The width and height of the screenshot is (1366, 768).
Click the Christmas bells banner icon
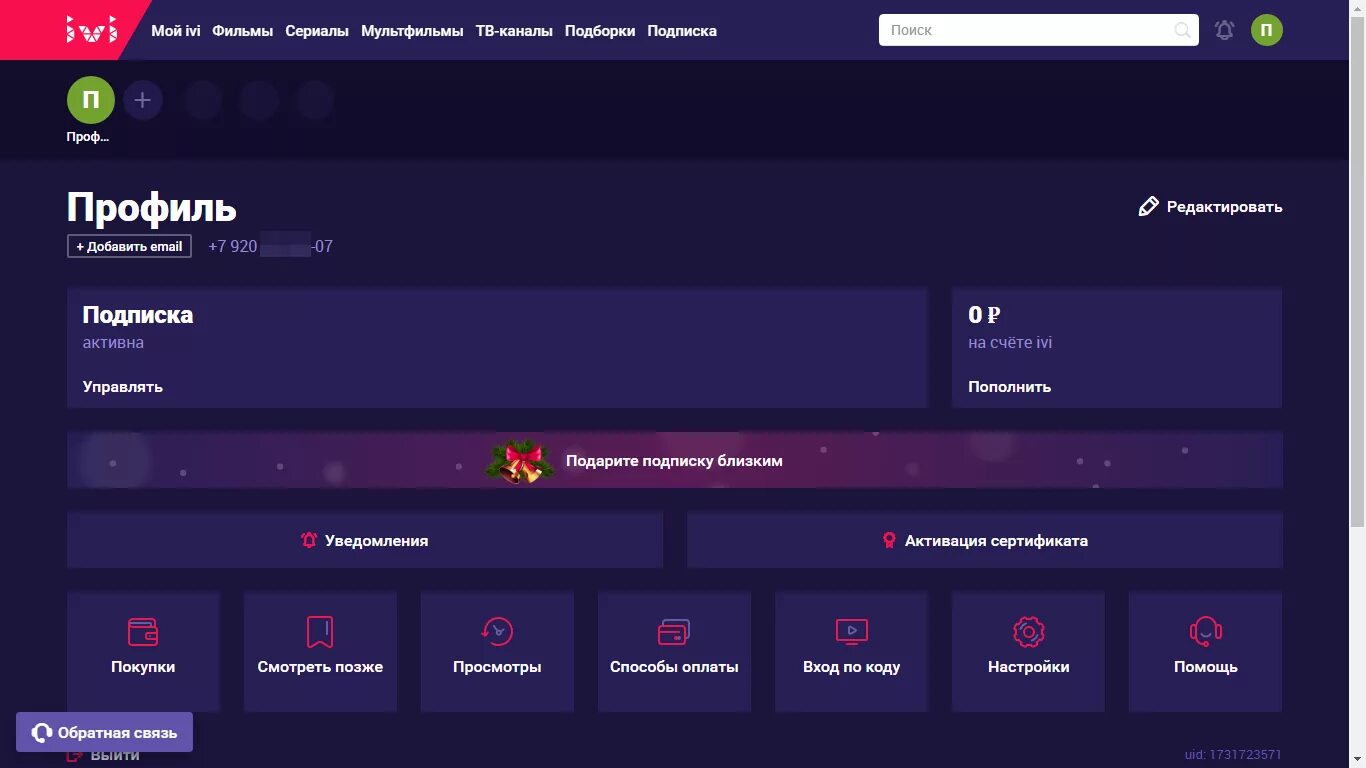(x=519, y=461)
